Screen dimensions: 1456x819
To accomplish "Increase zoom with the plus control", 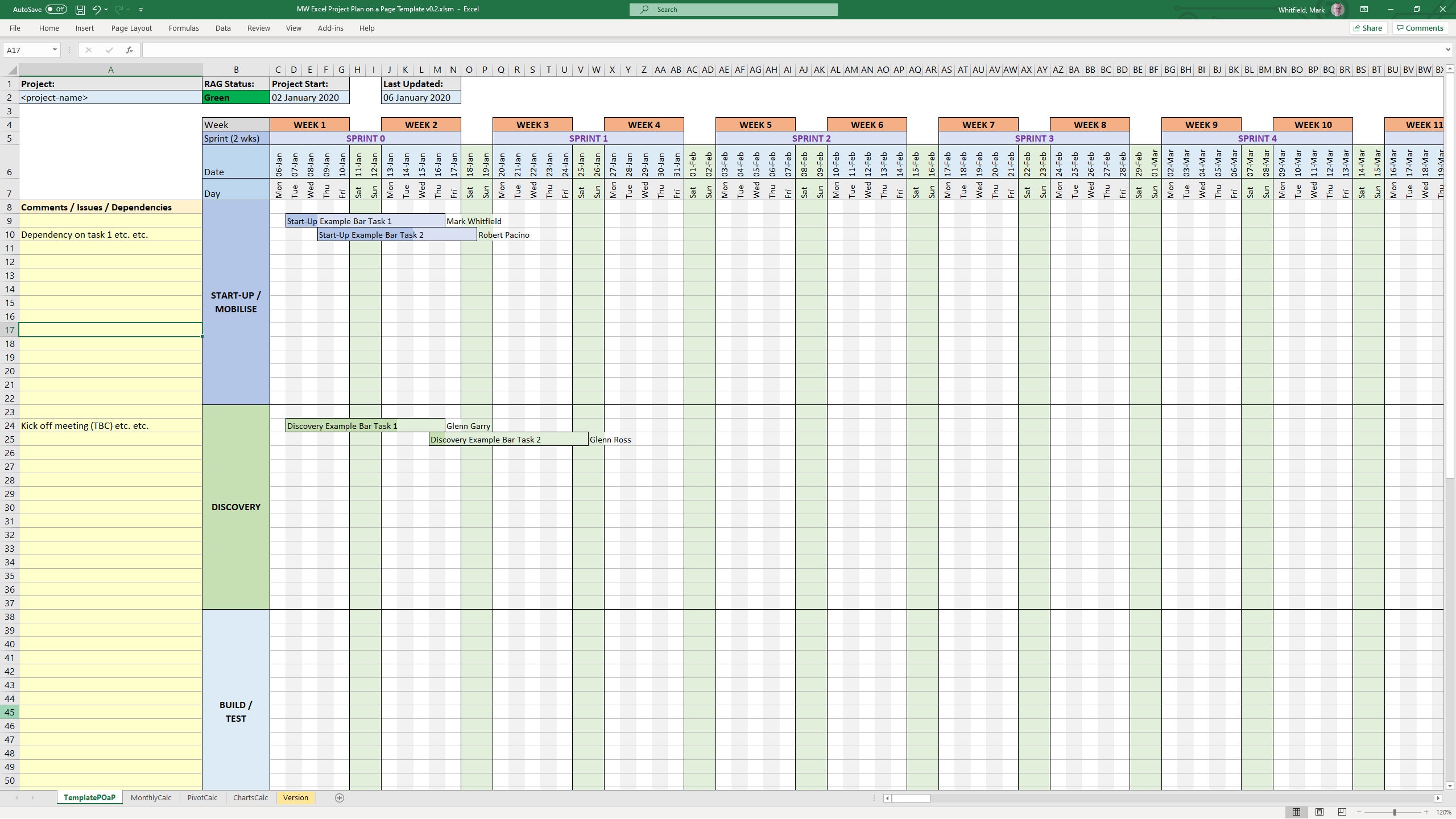I will [x=1425, y=812].
